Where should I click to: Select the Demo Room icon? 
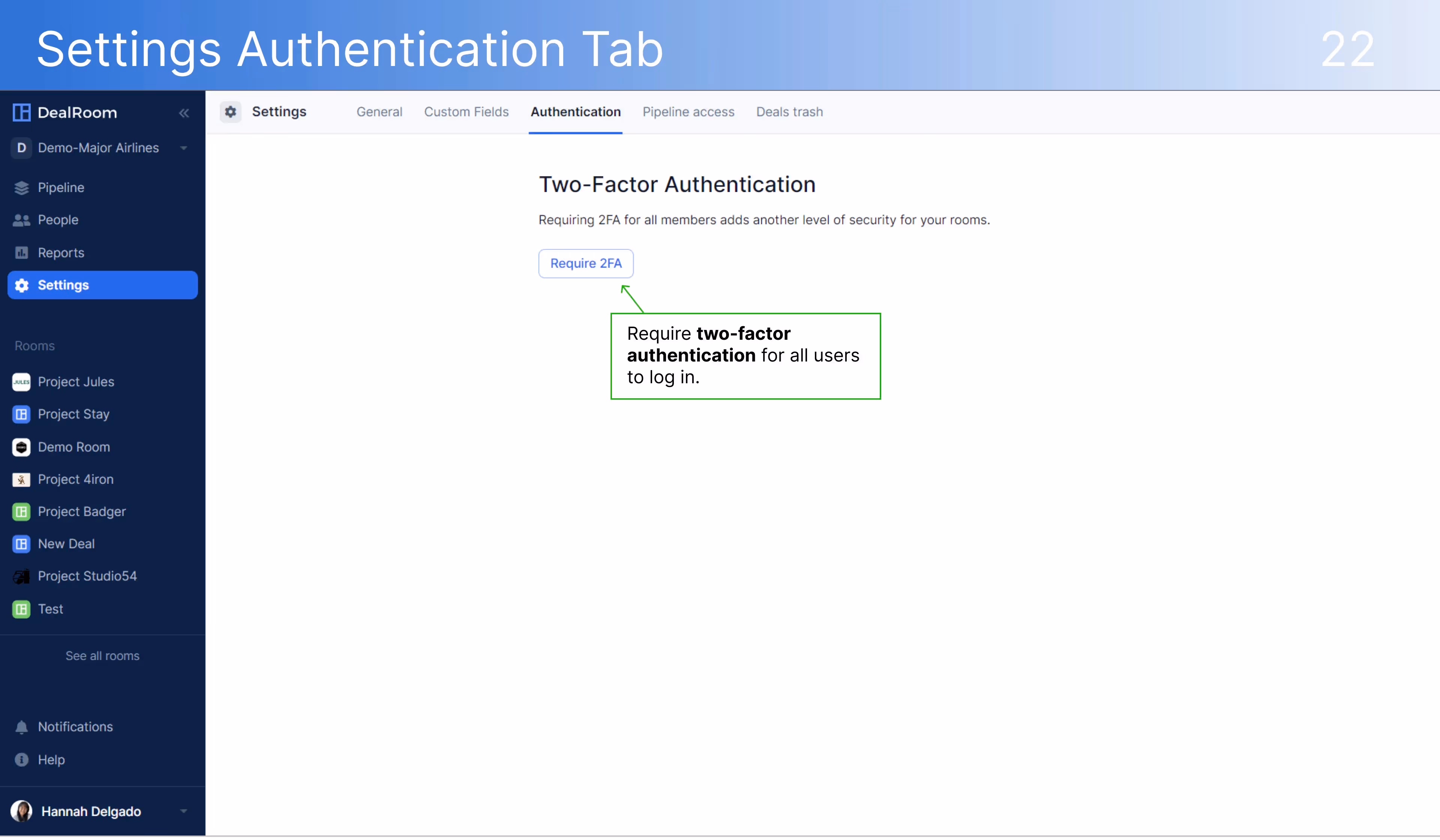(x=21, y=447)
